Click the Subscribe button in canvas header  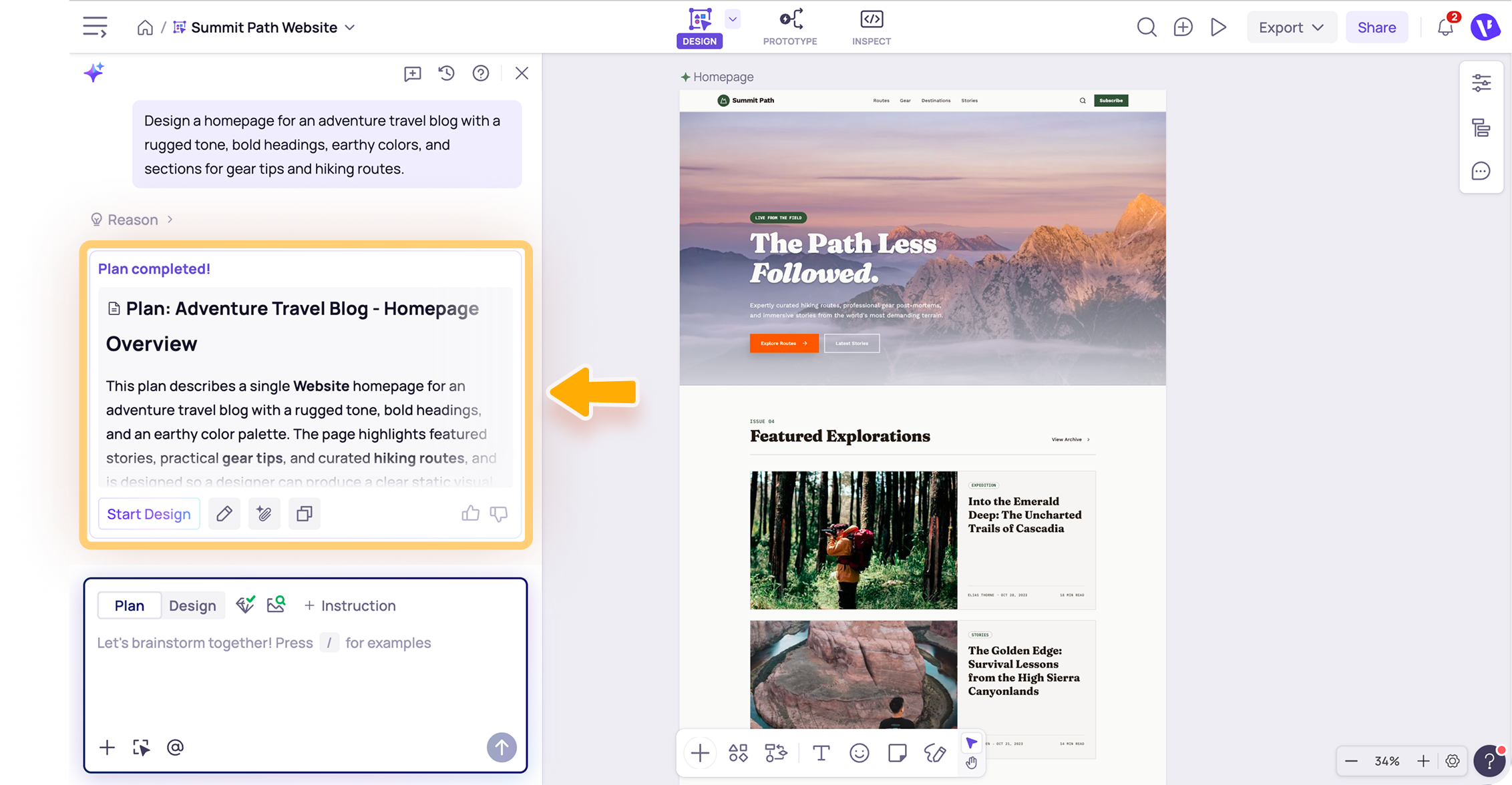click(1111, 101)
